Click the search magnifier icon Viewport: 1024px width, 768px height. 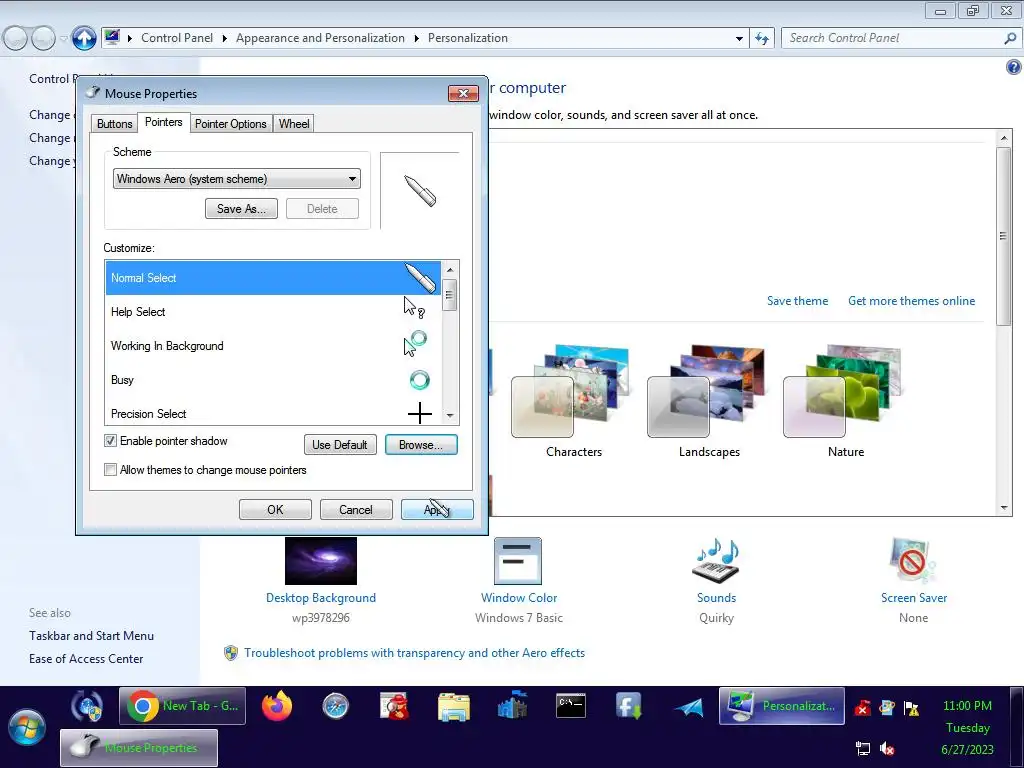1010,39
